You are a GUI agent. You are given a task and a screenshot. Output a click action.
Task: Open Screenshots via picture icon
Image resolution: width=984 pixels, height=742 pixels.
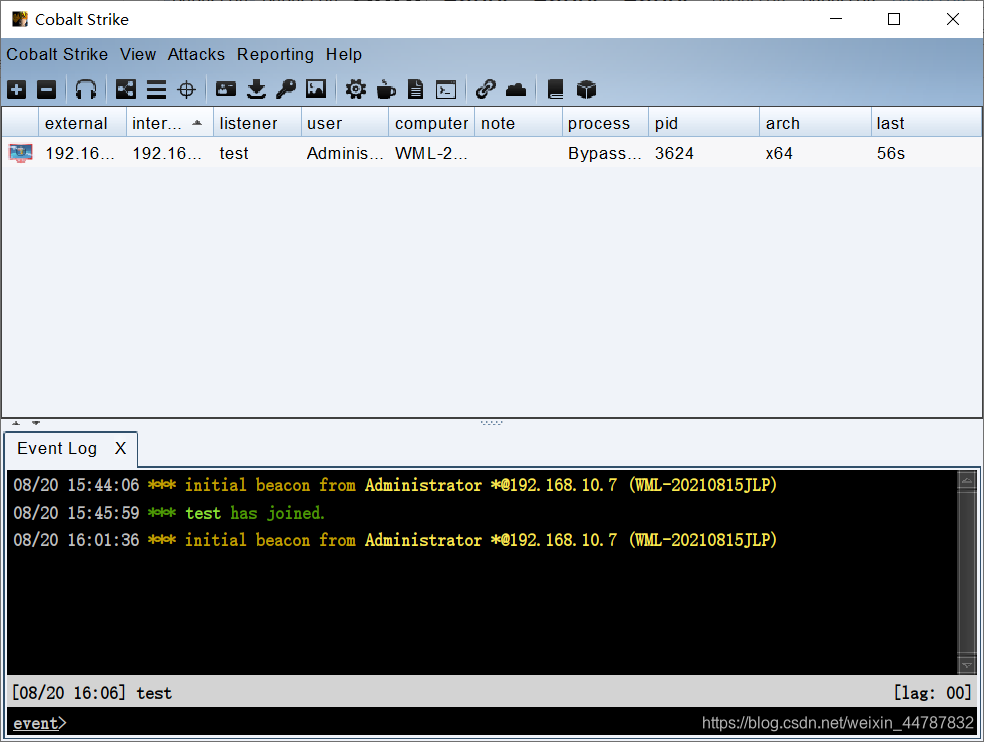pos(316,89)
